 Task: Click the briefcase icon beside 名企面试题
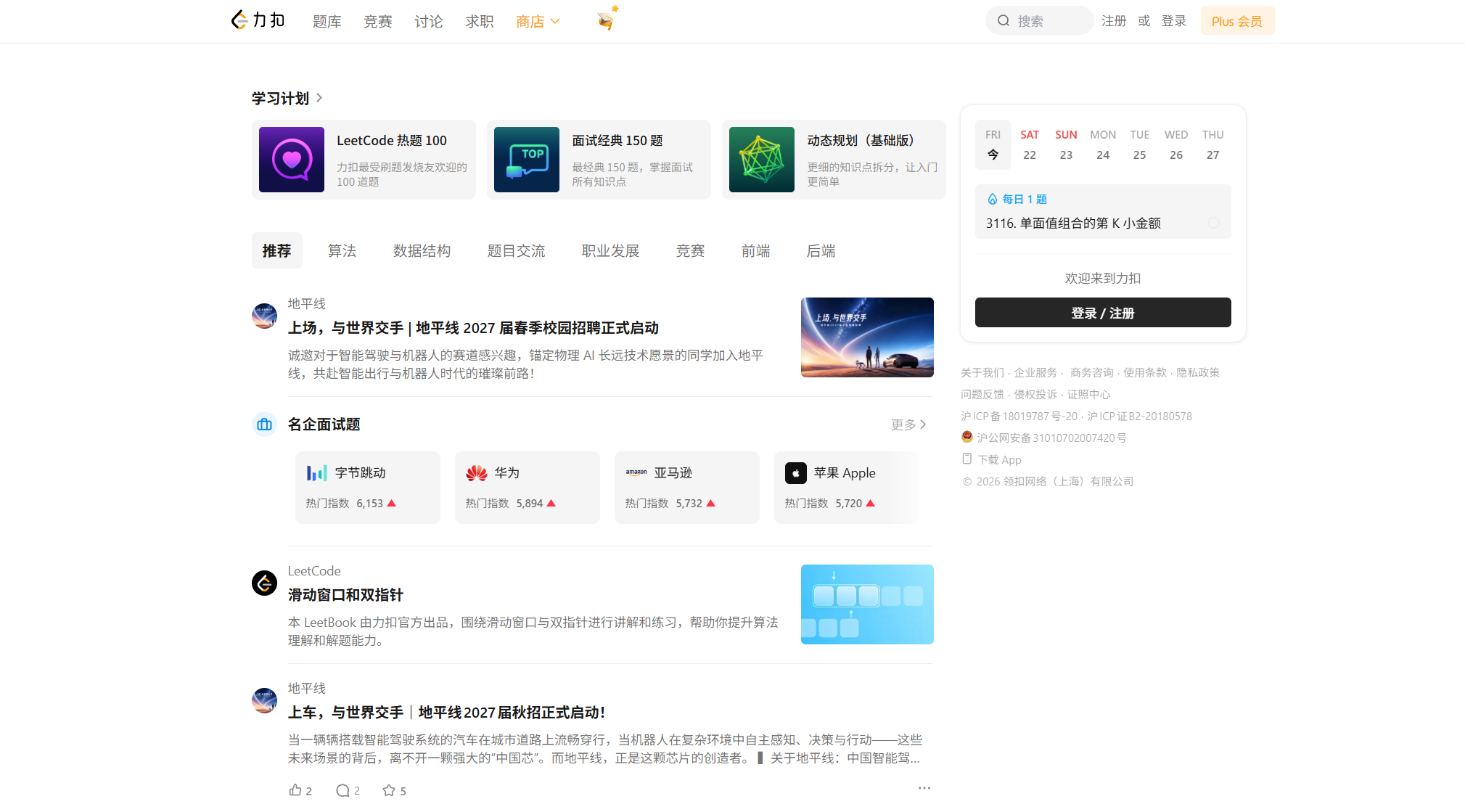[265, 425]
